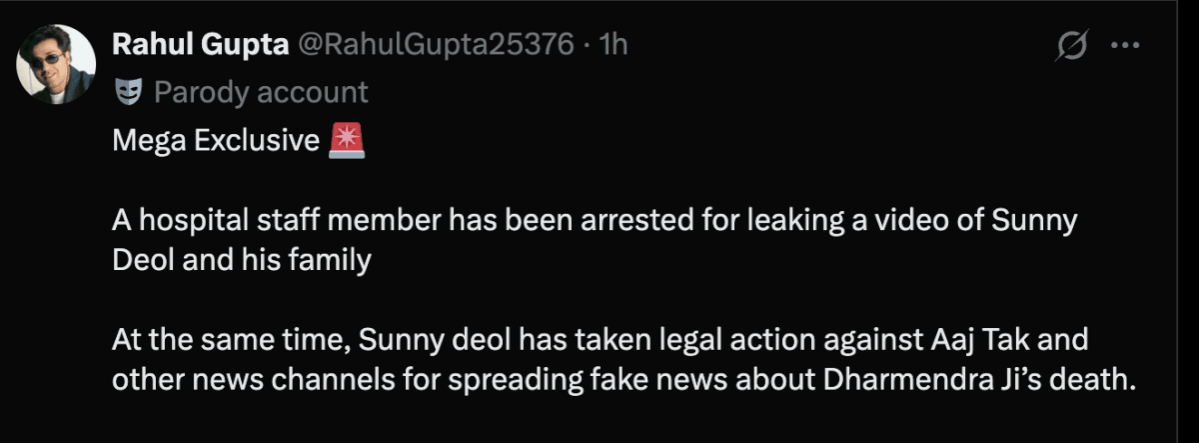Viewport: 1199px width, 443px height.
Task: Click the red siren emoji
Action: point(347,142)
